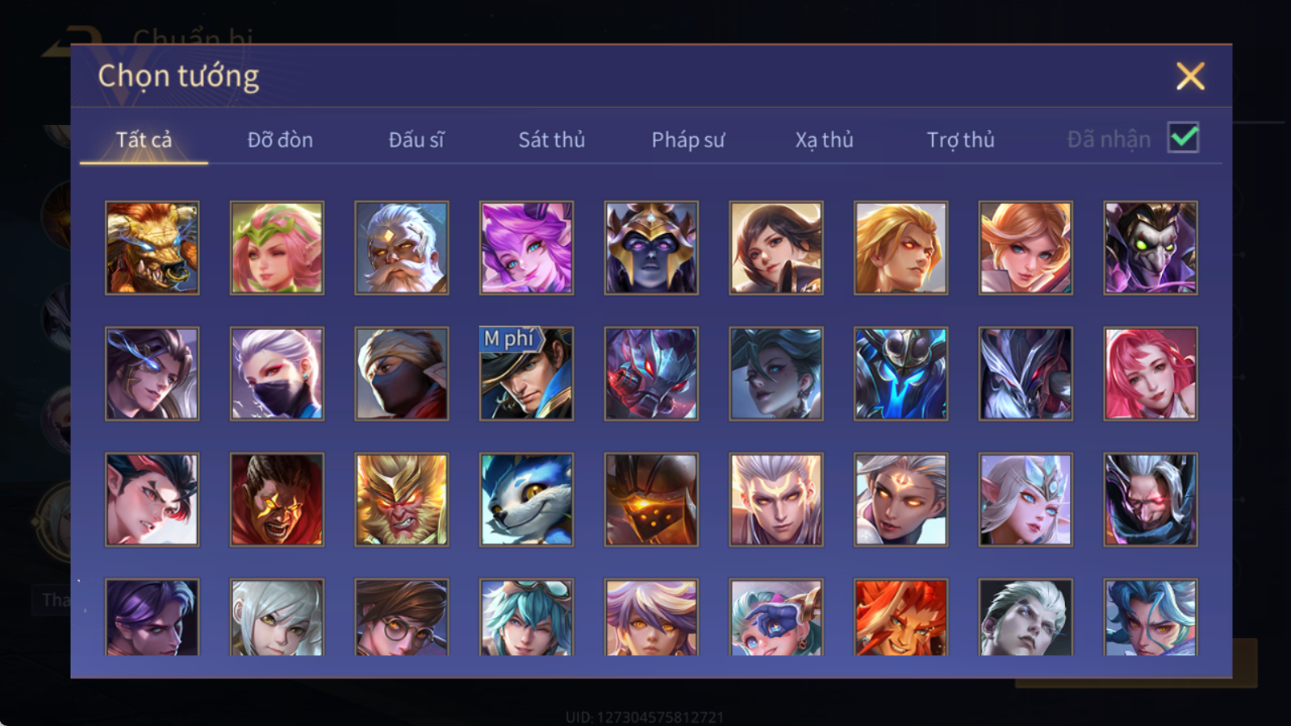Screen dimensions: 1291x726
Task: Choose the golden monkey king hero
Action: pos(401,500)
